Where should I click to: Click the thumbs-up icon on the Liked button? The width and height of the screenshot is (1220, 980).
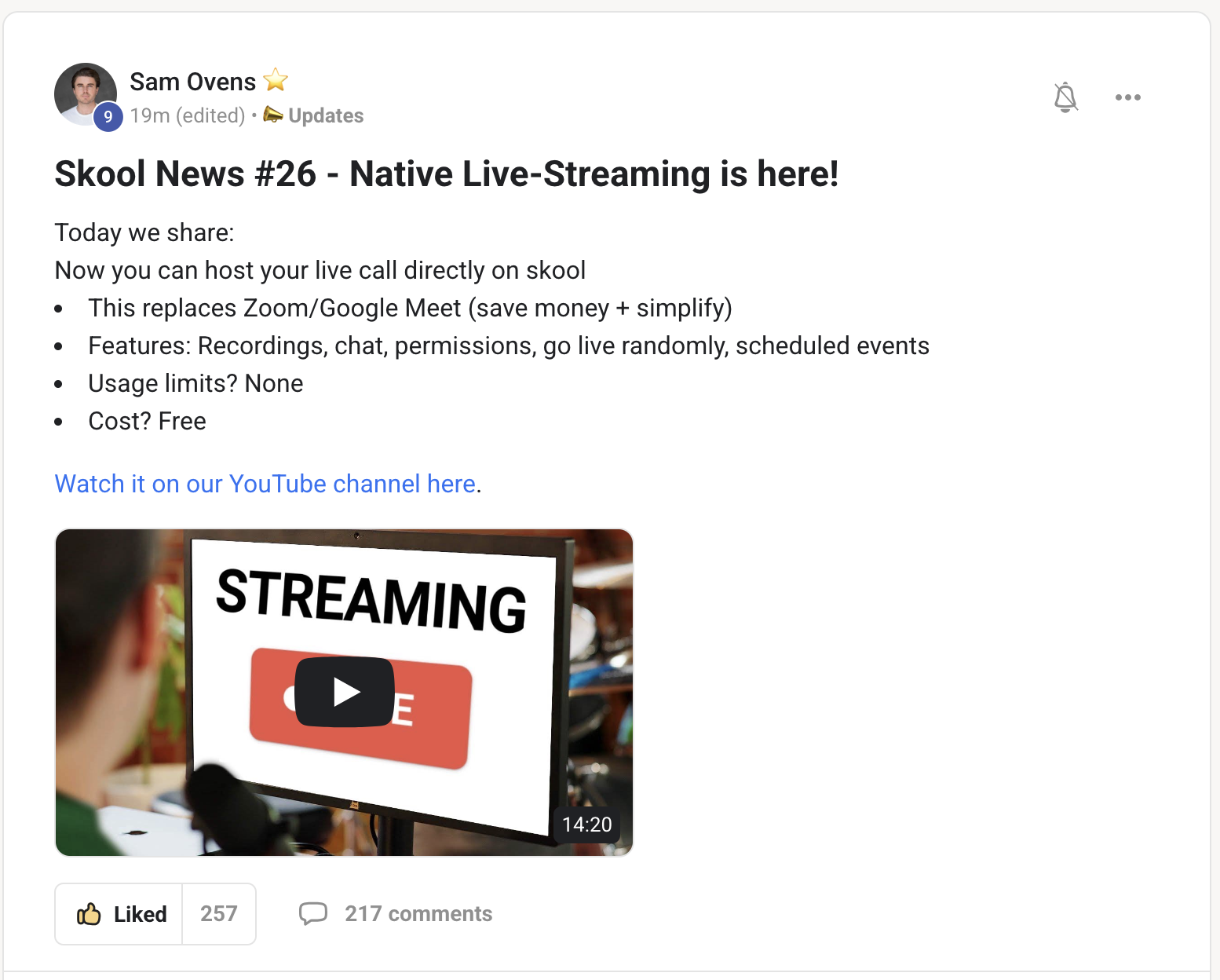pyautogui.click(x=89, y=913)
